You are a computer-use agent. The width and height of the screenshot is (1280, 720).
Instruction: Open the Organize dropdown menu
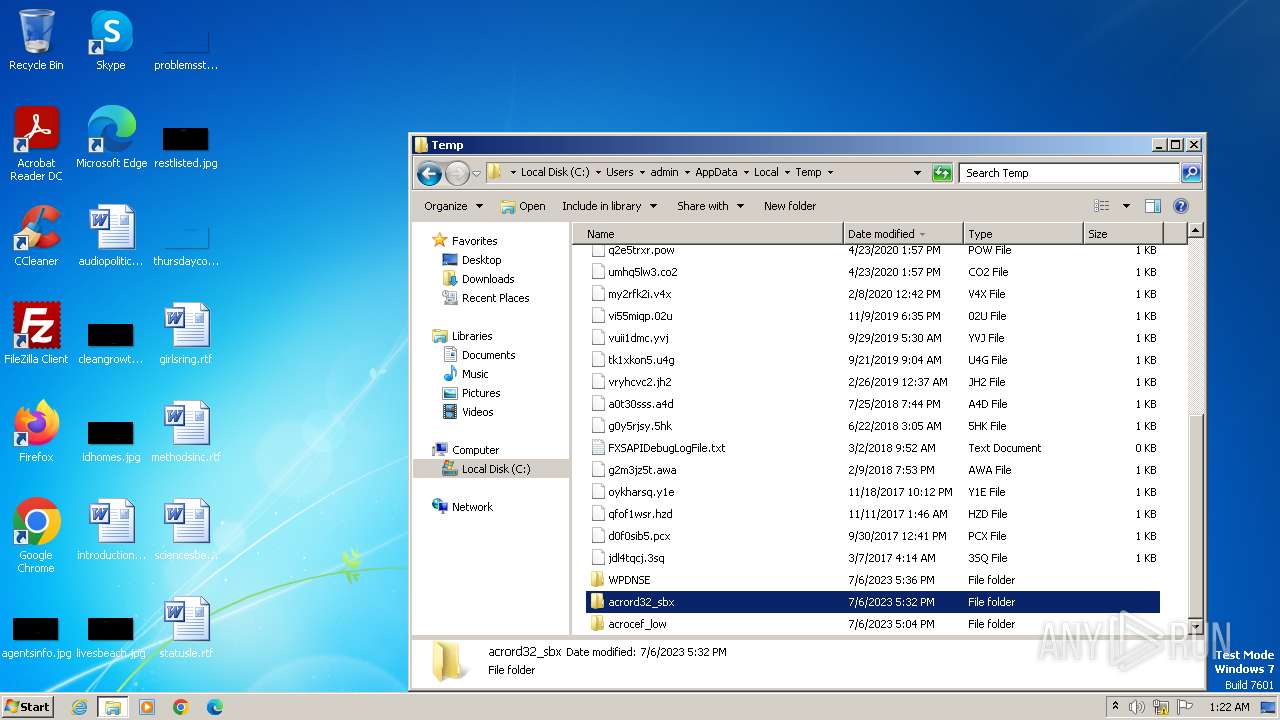click(x=453, y=206)
